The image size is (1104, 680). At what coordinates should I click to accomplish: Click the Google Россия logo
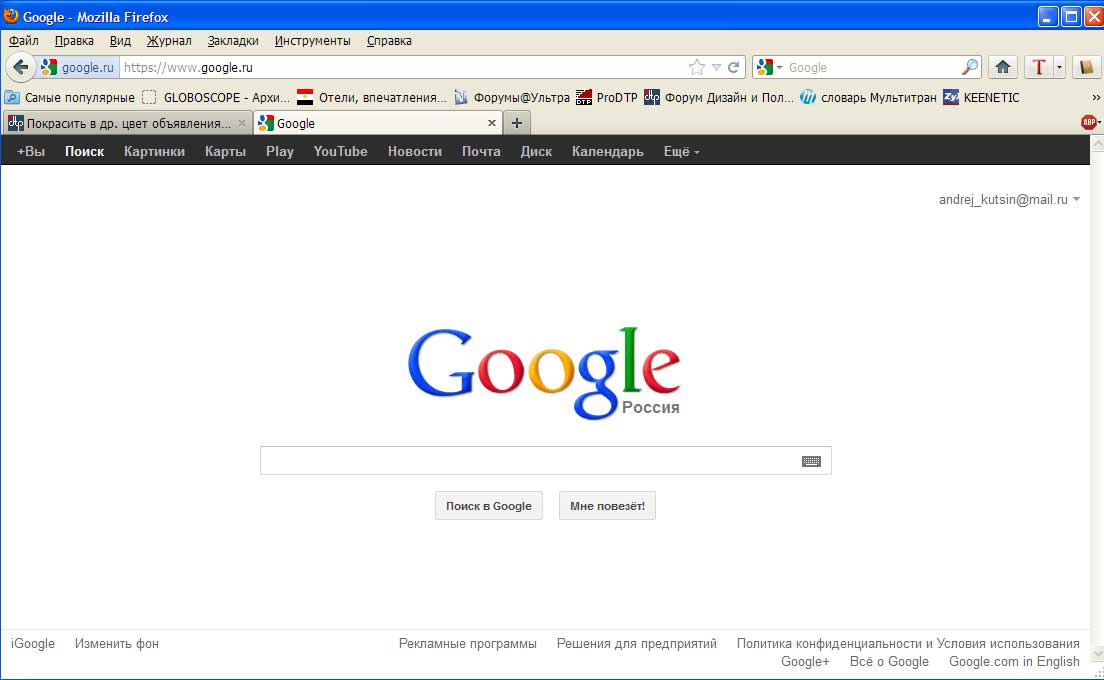coord(544,373)
